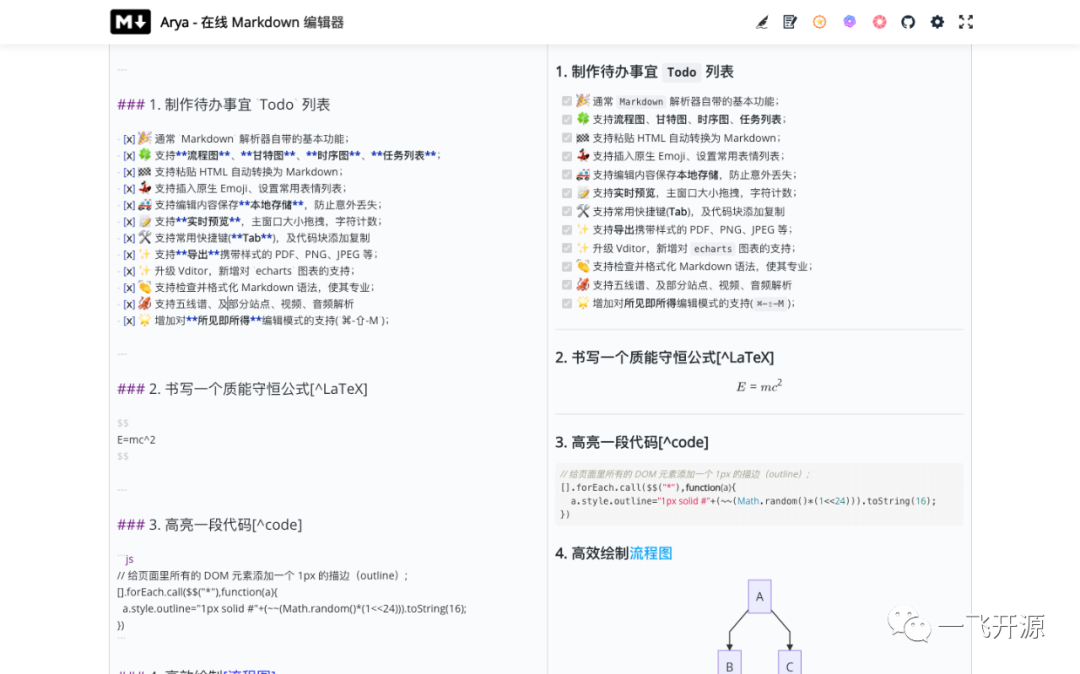Click editor comment line '// 给页面里所有的 DOM 元素'
Image resolution: width=1080 pixels, height=674 pixels.
[x=262, y=576]
